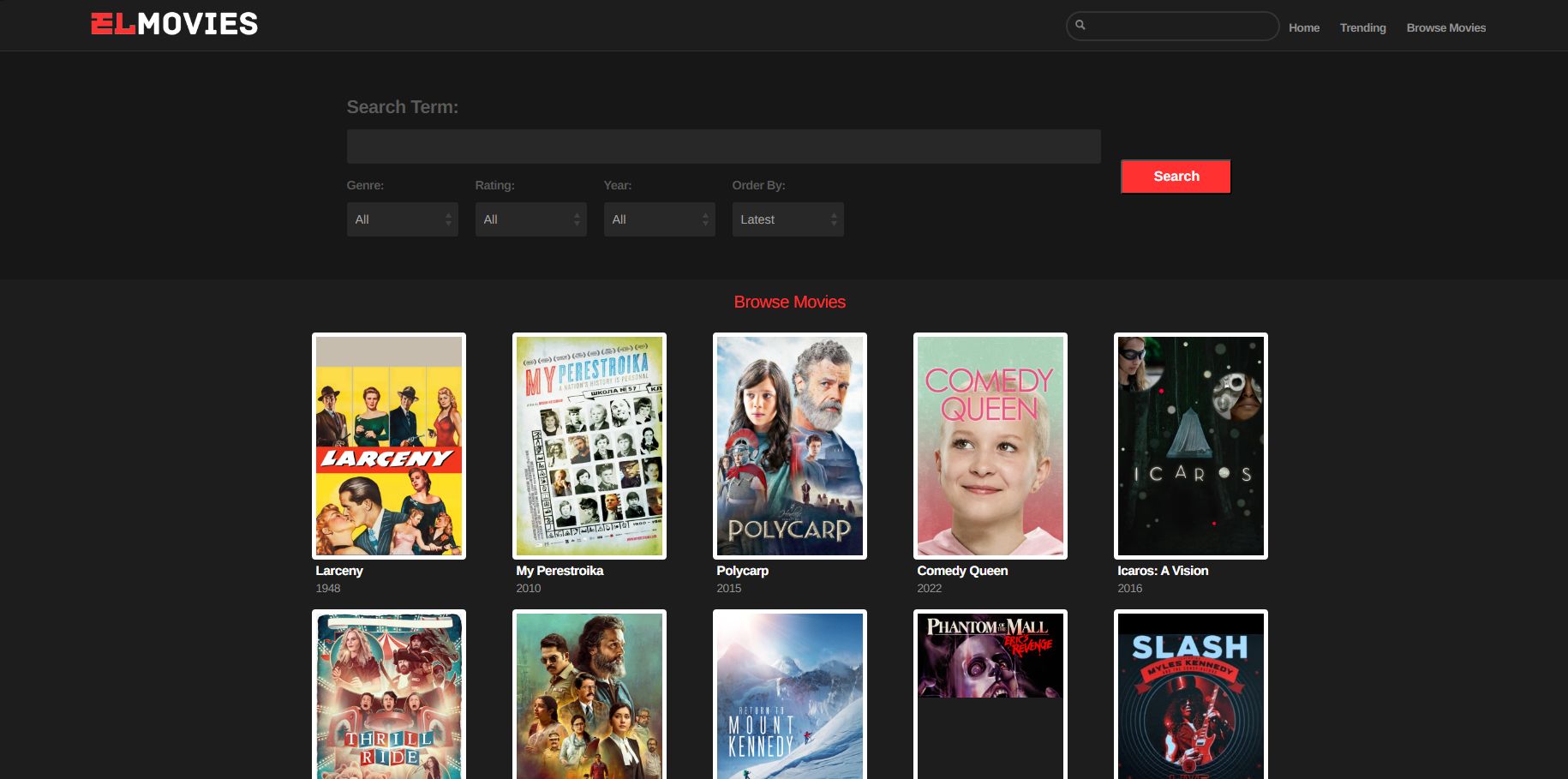Click the red Search button
This screenshot has height=779, width=1568.
(1176, 177)
